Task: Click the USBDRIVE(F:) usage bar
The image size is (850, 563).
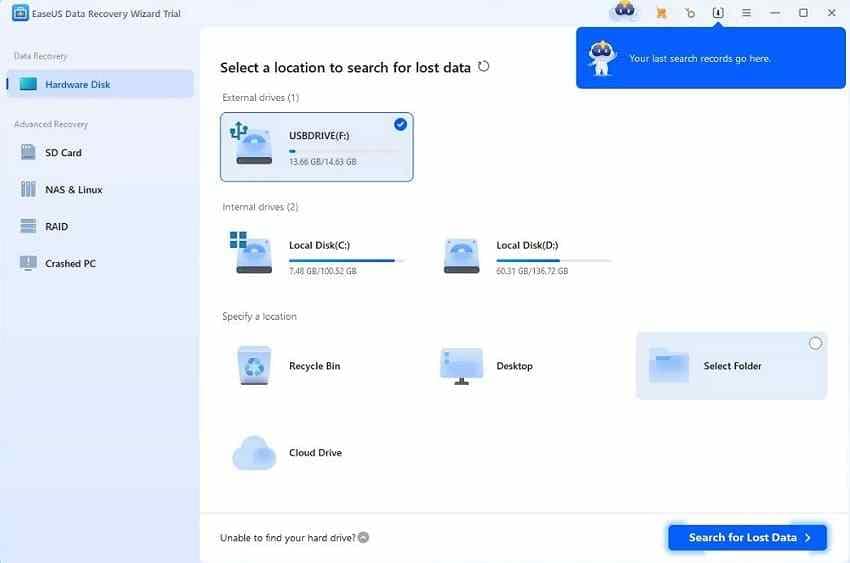Action: click(x=346, y=151)
